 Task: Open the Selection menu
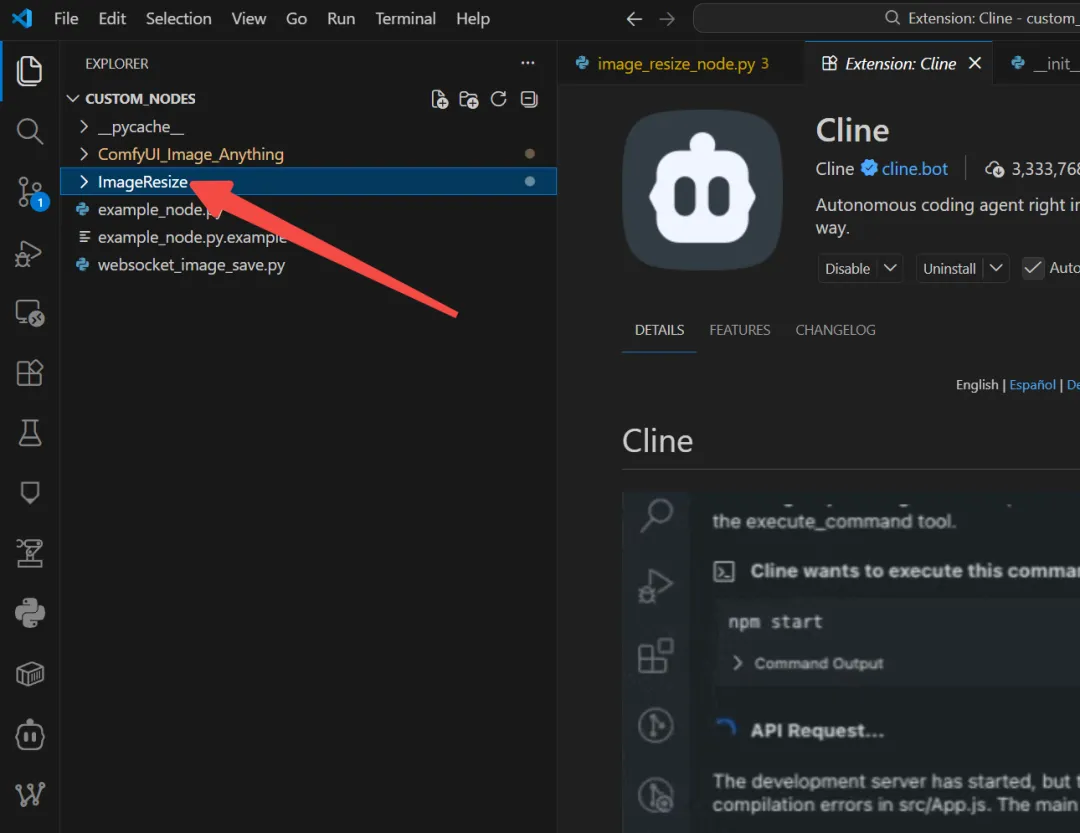coord(178,19)
